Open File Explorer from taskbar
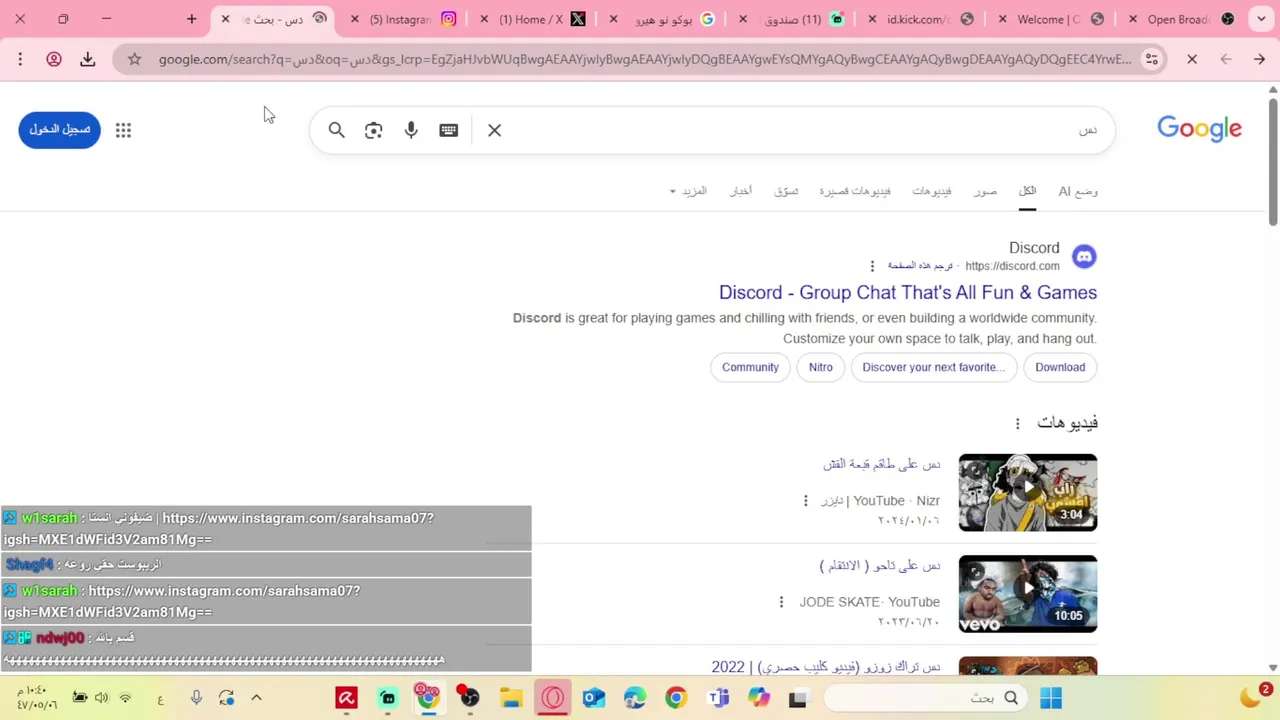The image size is (1280, 720). click(x=511, y=698)
